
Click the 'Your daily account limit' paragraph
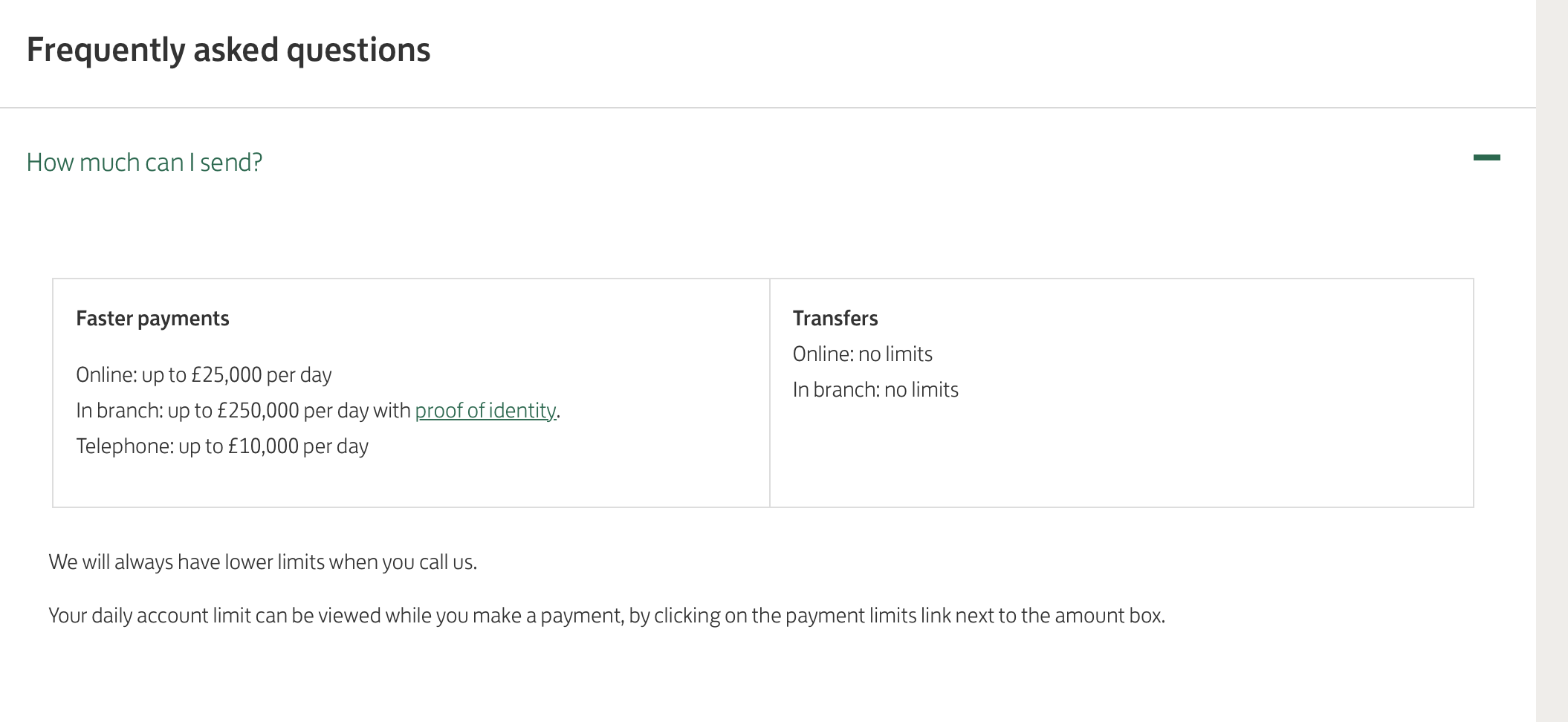click(606, 615)
